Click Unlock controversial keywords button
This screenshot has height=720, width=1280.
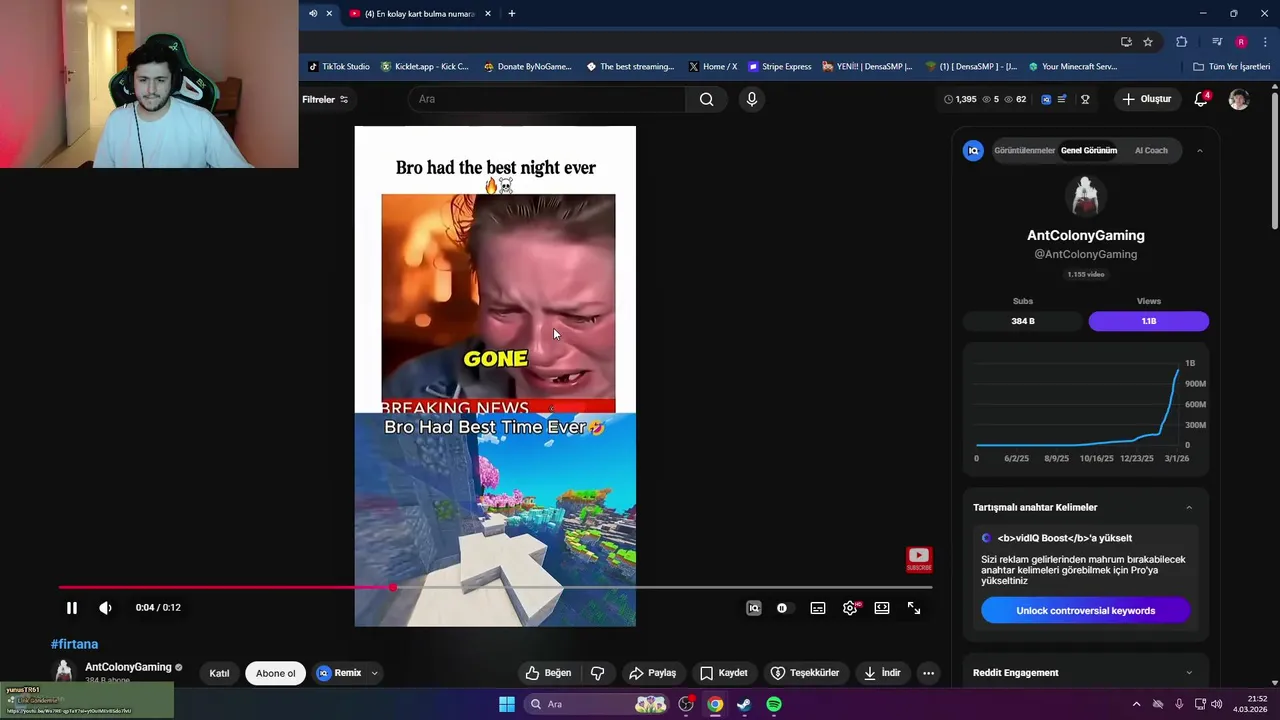(1086, 611)
